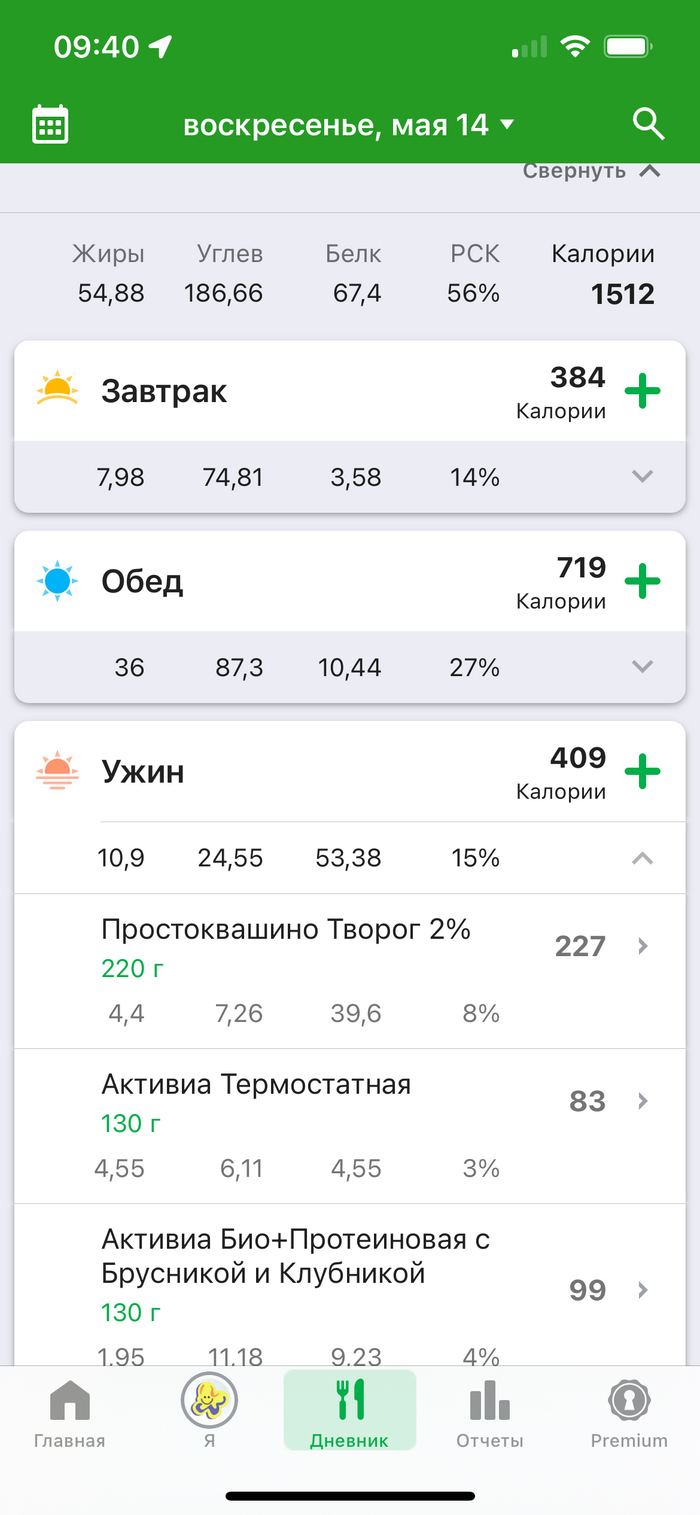Open the calendar icon in header
Viewport: 700px width, 1515px height.
coord(50,125)
